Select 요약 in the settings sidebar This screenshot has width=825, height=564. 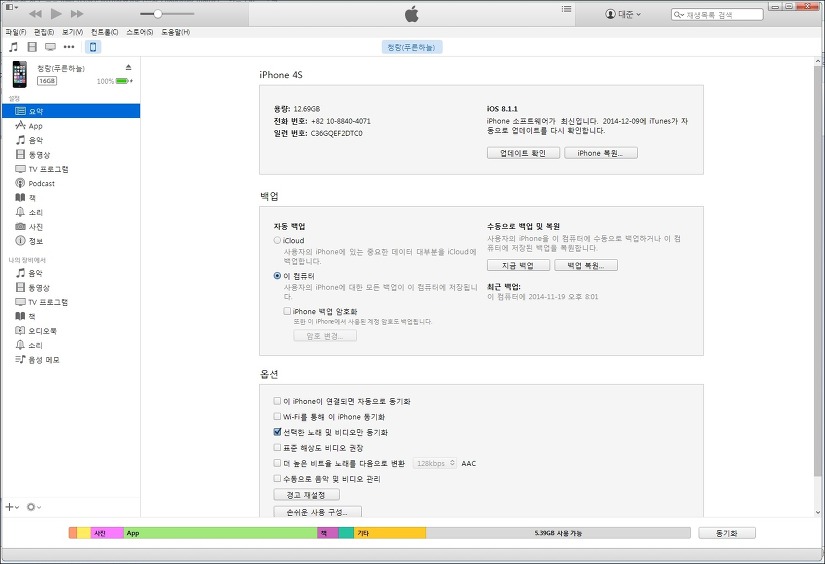pos(71,111)
